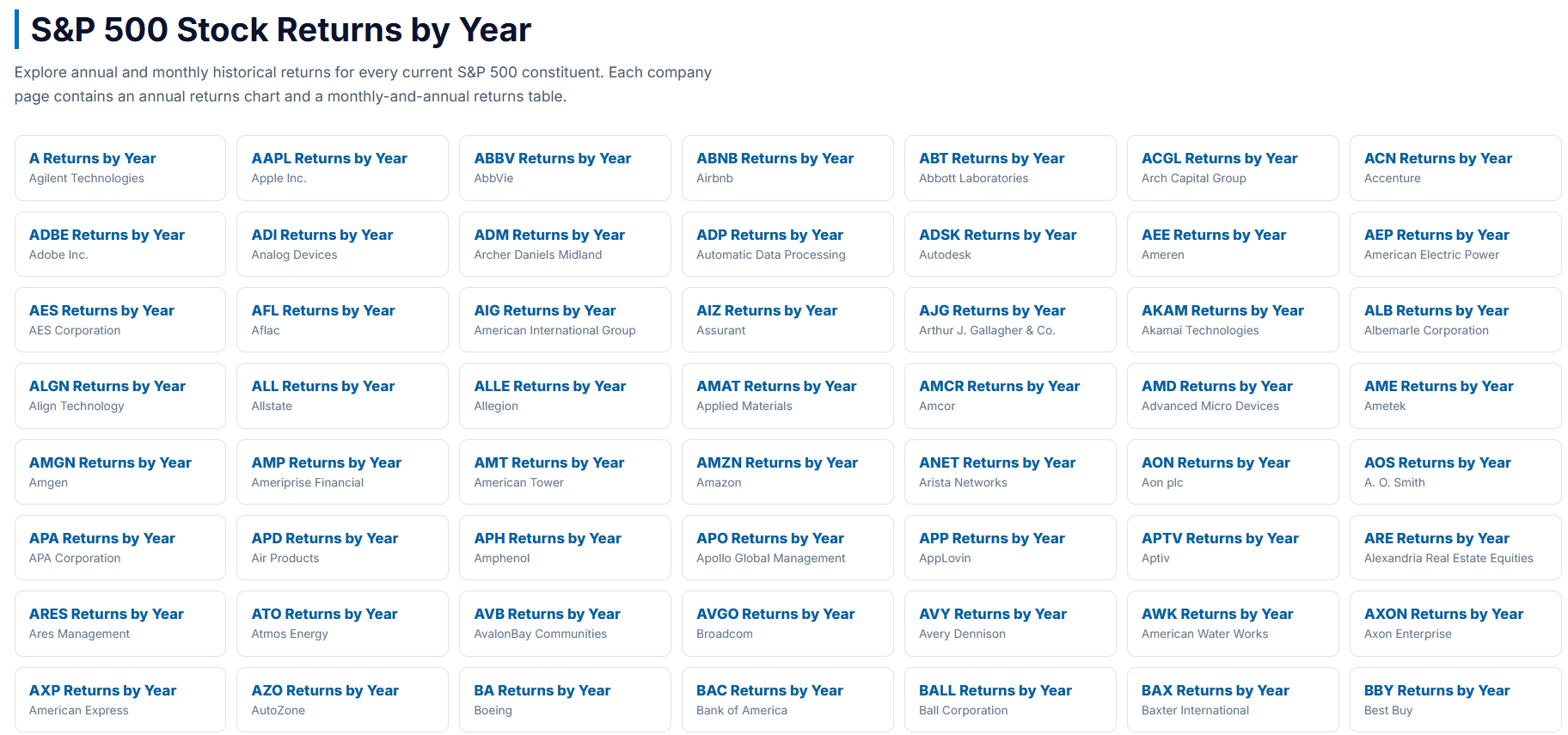Screen dimensions: 1568x735
Task: Open ALLE Returns by Year
Action: pos(565,395)
